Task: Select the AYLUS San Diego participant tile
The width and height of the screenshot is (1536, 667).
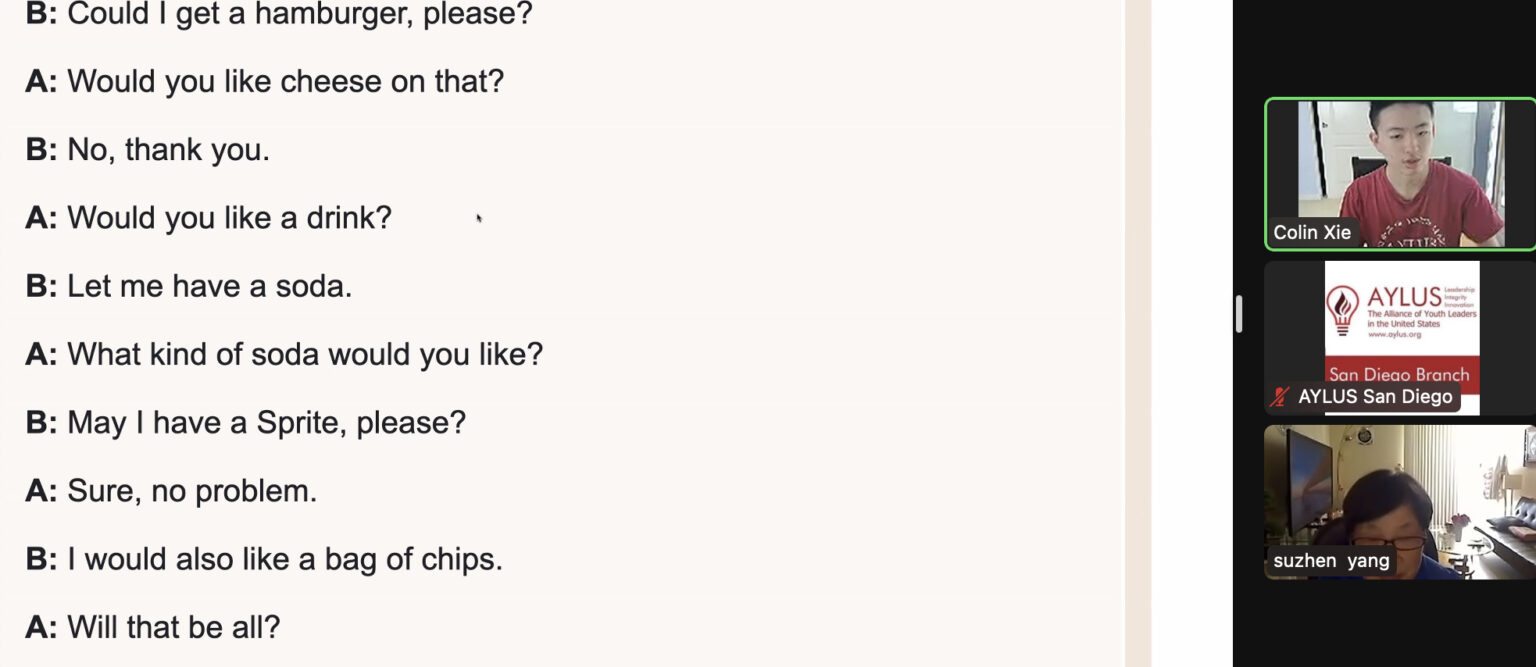Action: pyautogui.click(x=1400, y=338)
